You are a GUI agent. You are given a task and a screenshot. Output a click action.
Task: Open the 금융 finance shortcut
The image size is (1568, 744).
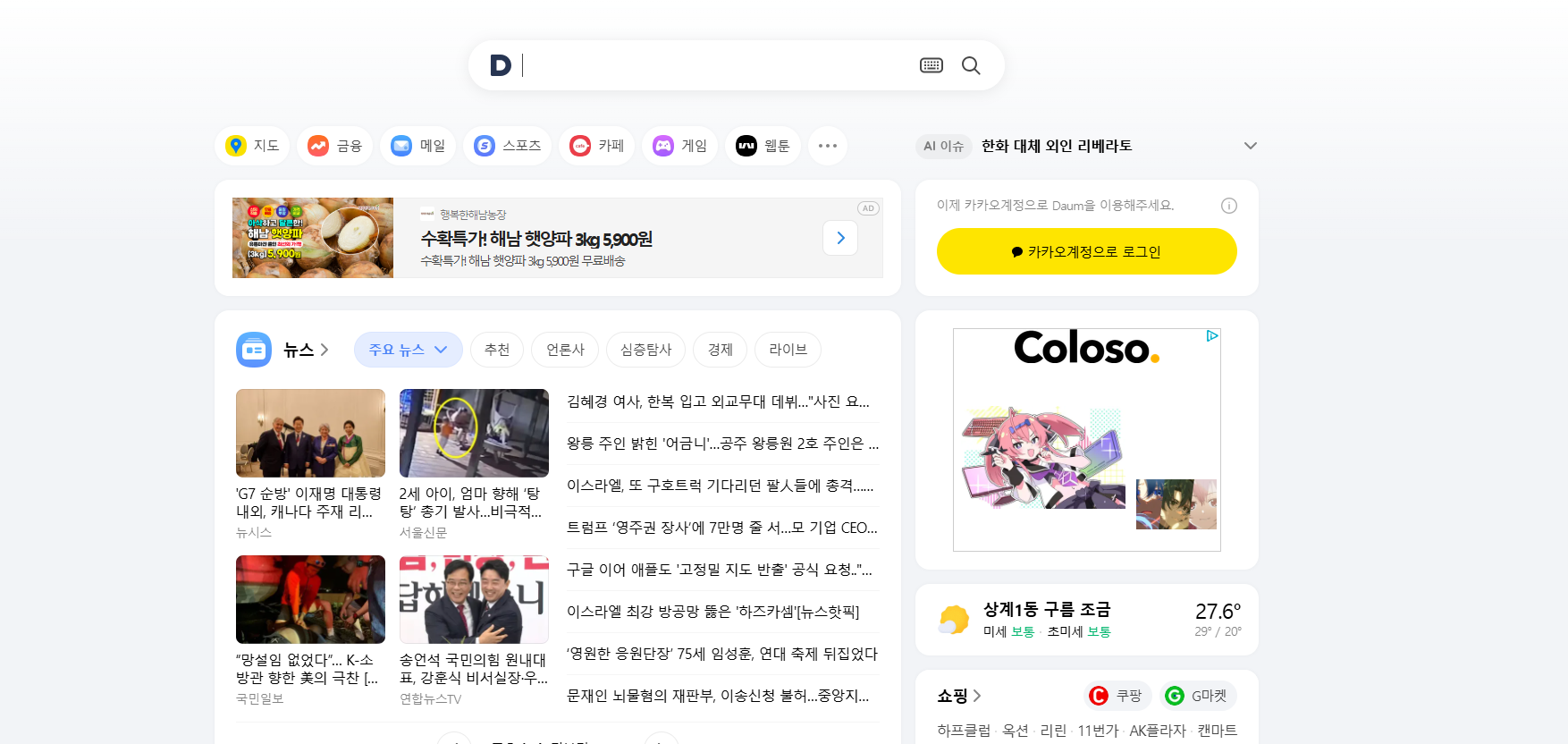[335, 146]
